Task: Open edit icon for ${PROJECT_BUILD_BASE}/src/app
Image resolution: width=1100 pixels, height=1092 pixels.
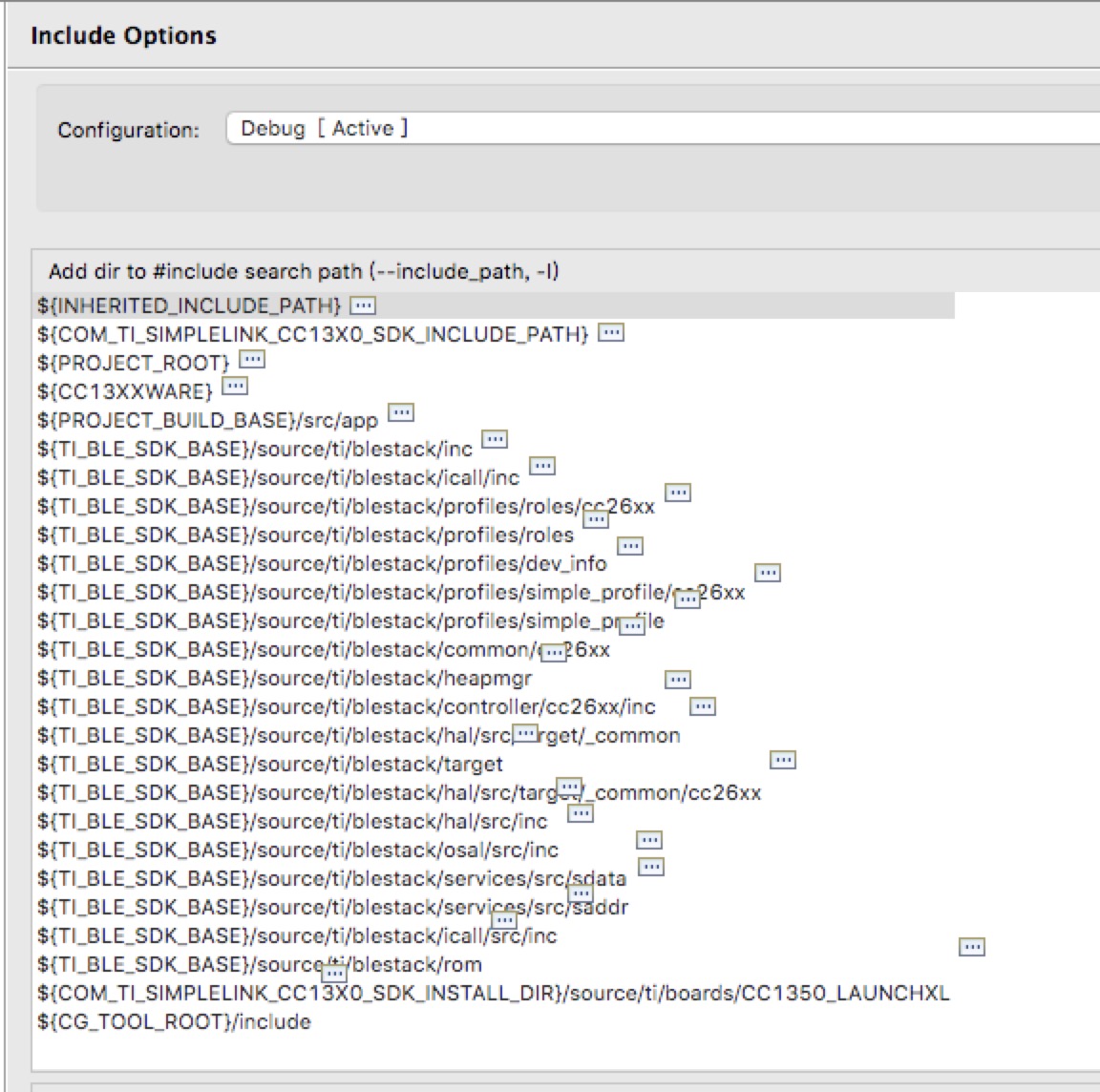Action: (x=401, y=412)
